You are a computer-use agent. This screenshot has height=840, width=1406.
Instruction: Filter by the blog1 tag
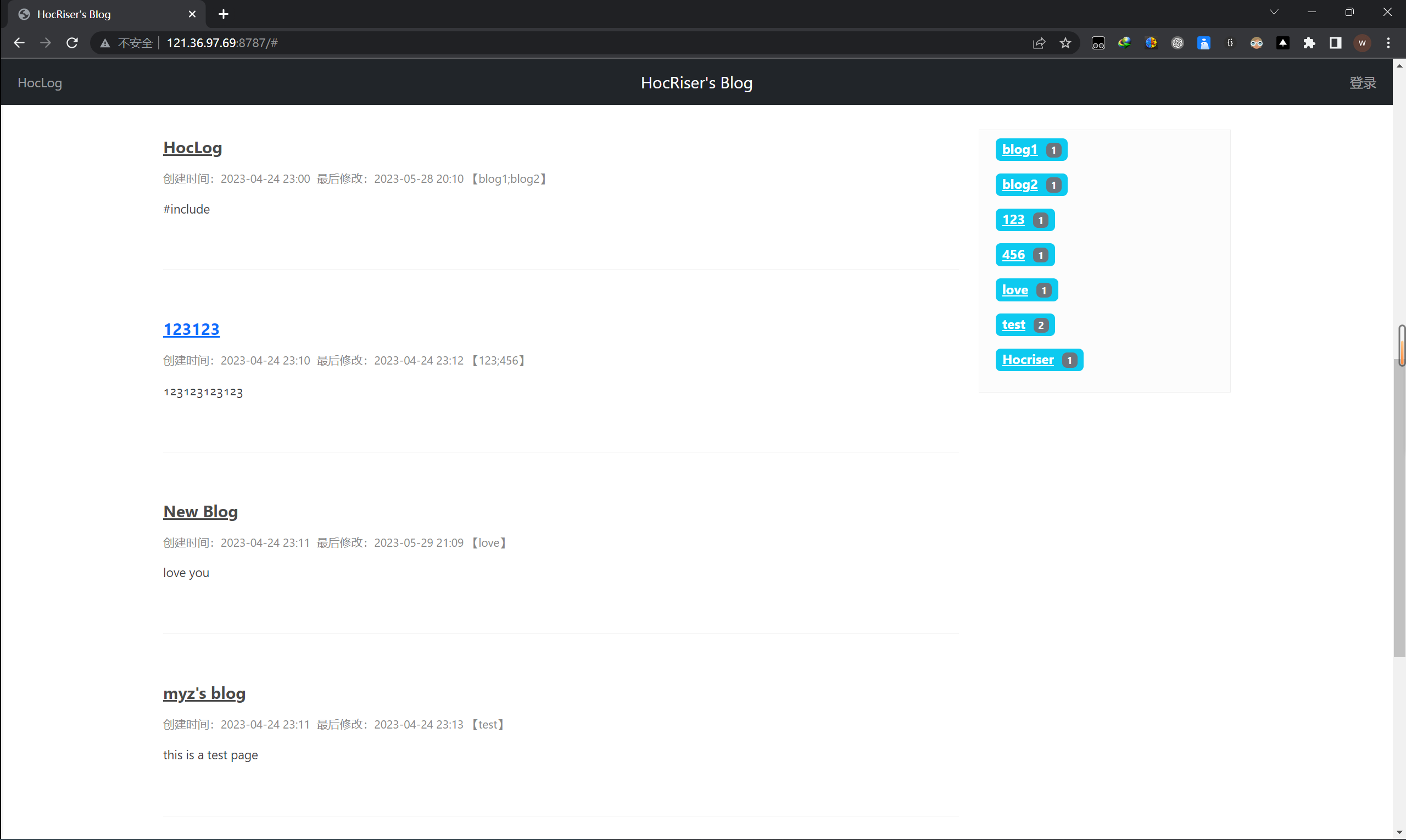click(x=1019, y=149)
